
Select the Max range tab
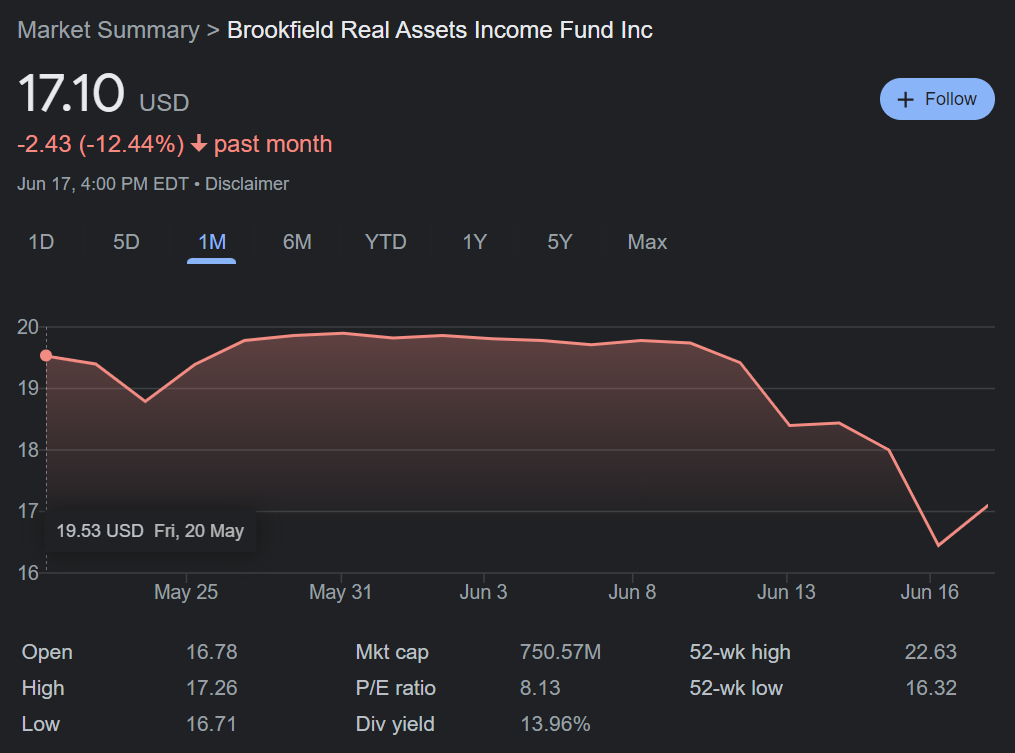pyautogui.click(x=647, y=242)
